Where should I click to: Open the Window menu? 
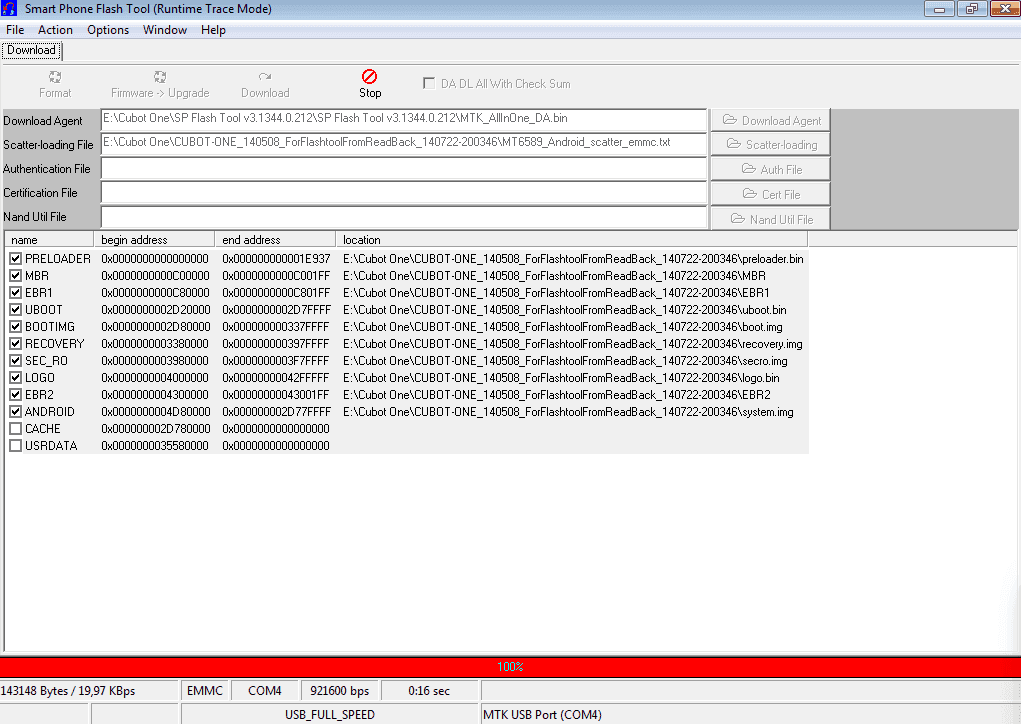[x=165, y=30]
